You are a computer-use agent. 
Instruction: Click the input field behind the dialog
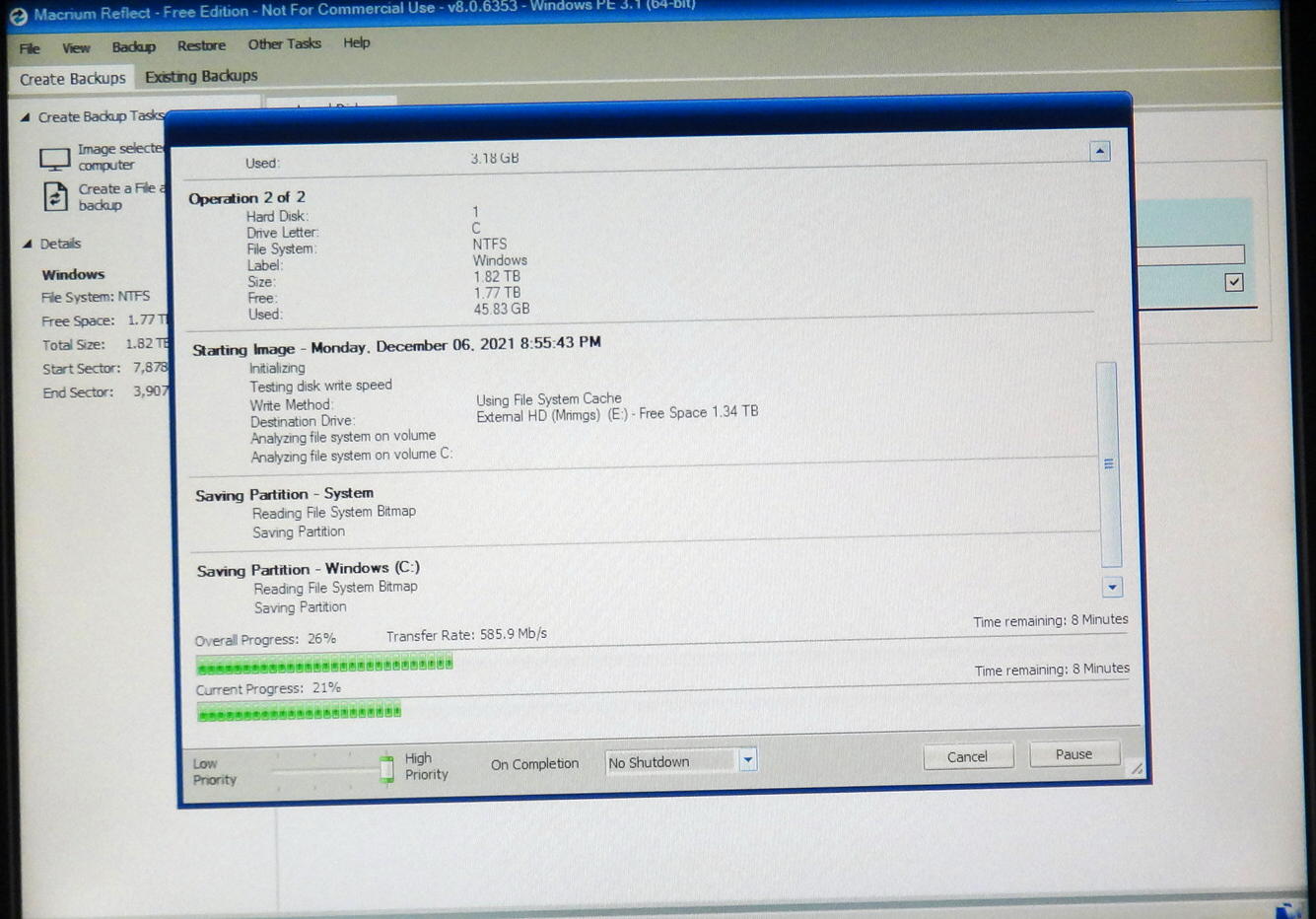1191,255
